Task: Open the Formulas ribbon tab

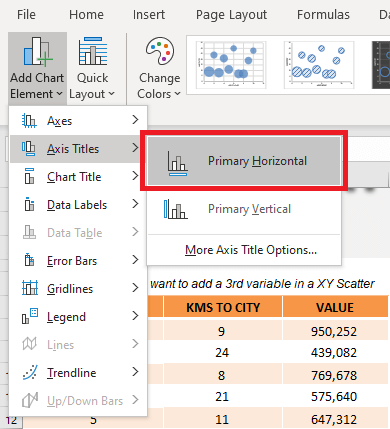Action: click(323, 15)
